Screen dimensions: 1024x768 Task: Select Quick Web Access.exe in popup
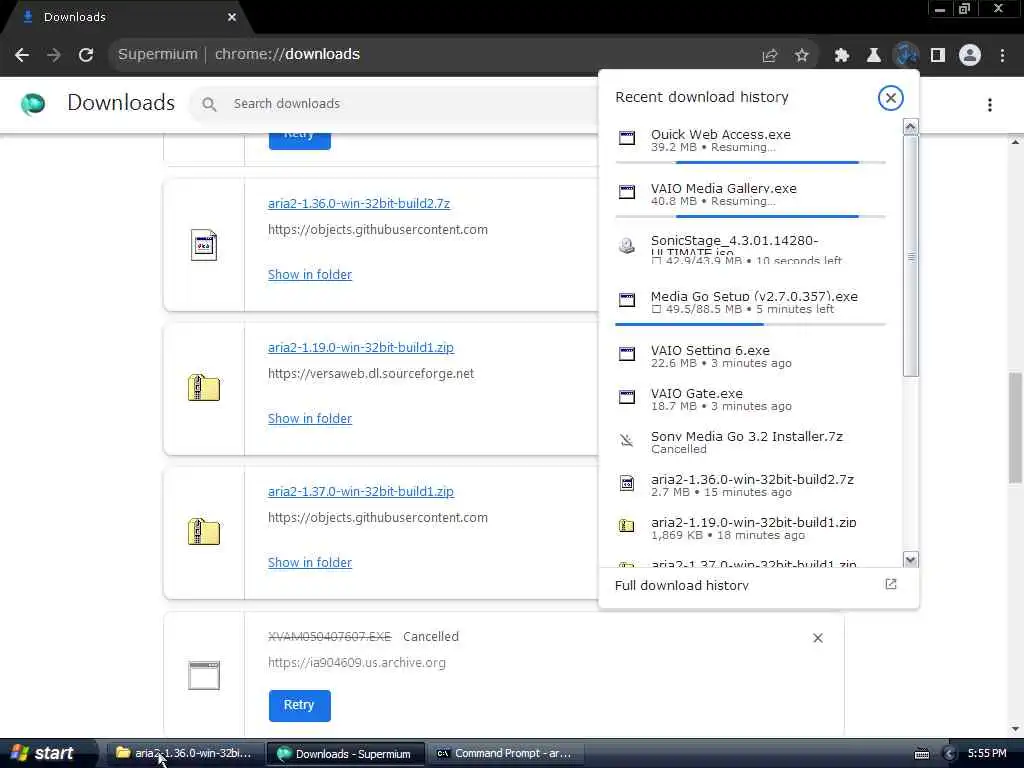tap(750, 142)
